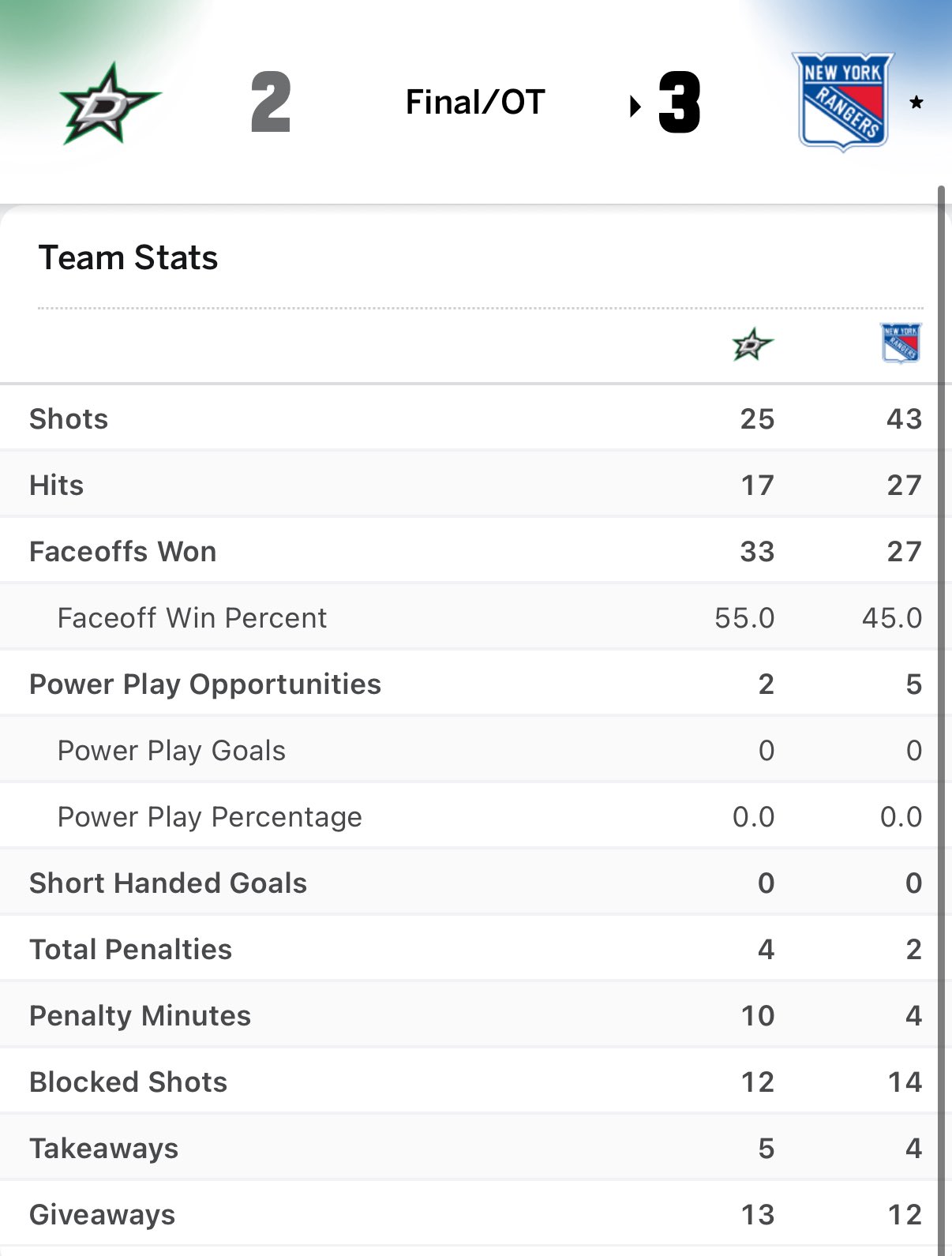
Task: Tap the New York Rangers header logo
Action: point(842,102)
